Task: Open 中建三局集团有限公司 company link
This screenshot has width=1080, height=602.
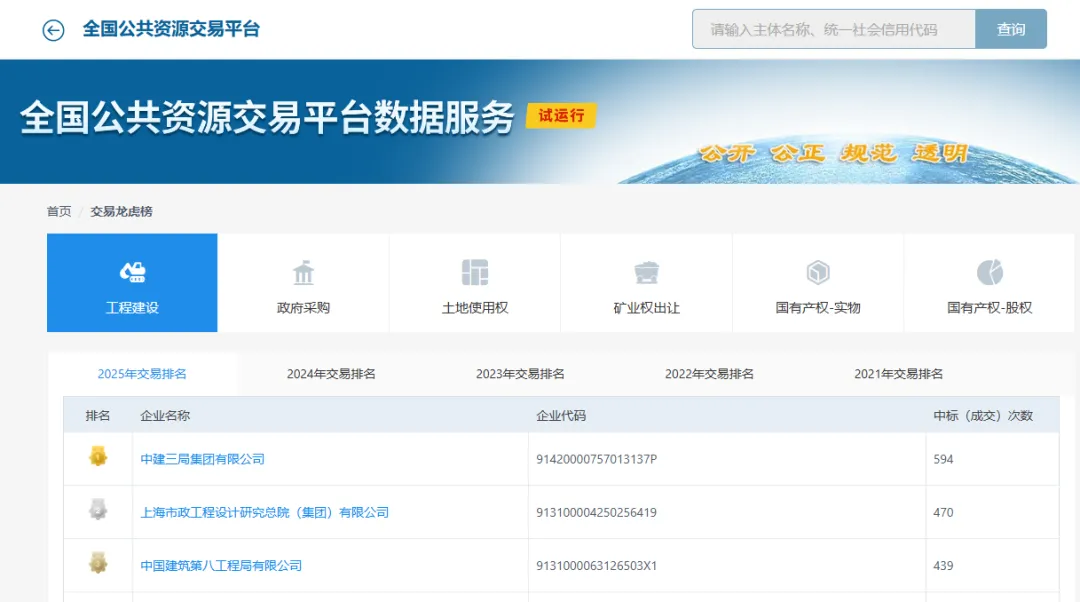Action: tap(202, 459)
